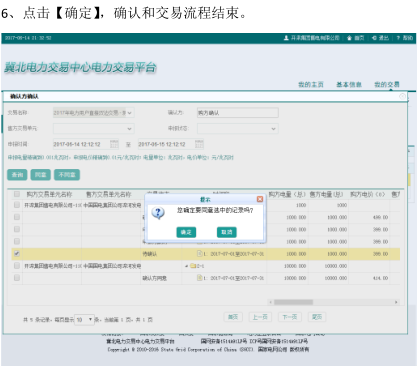
Task: Click the document icon in 待确认 row
Action: coord(199,254)
